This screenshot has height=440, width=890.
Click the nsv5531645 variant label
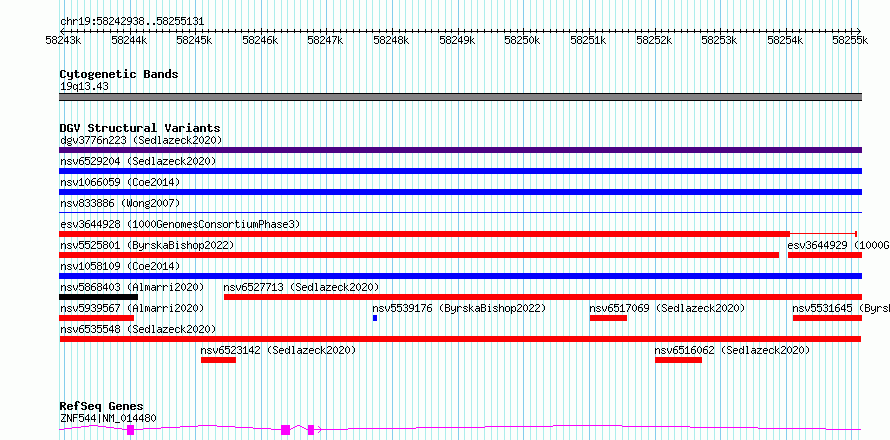[841, 308]
